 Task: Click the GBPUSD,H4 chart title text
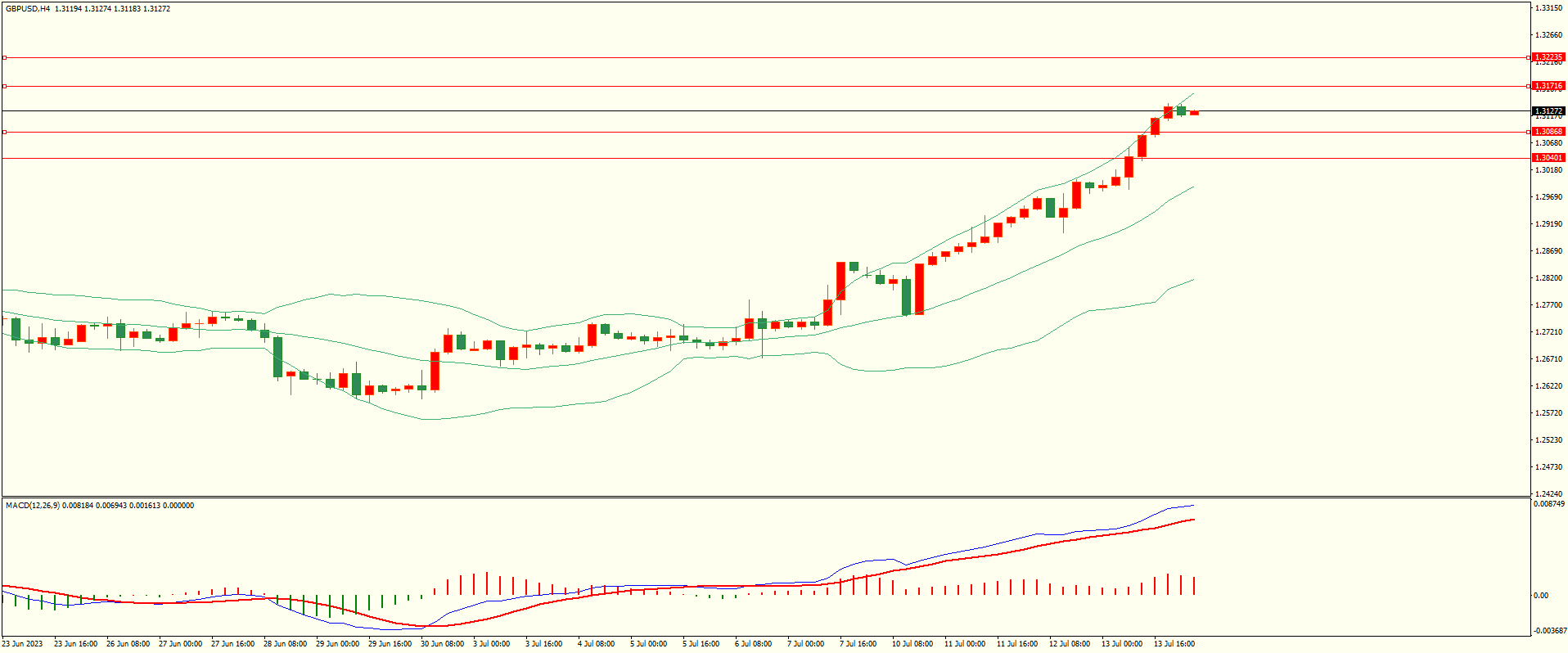coord(28,8)
